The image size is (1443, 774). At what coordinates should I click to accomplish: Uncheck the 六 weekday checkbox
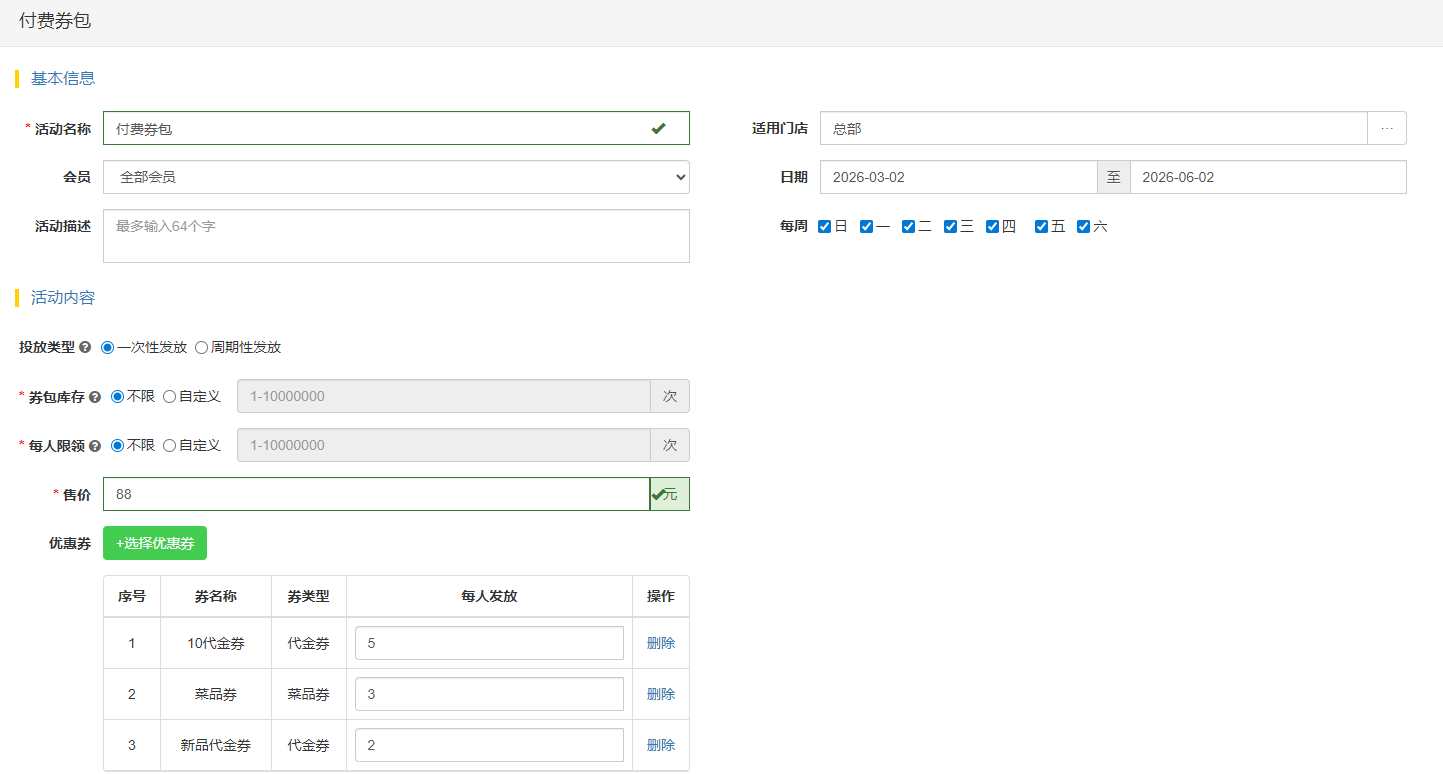pos(1083,227)
